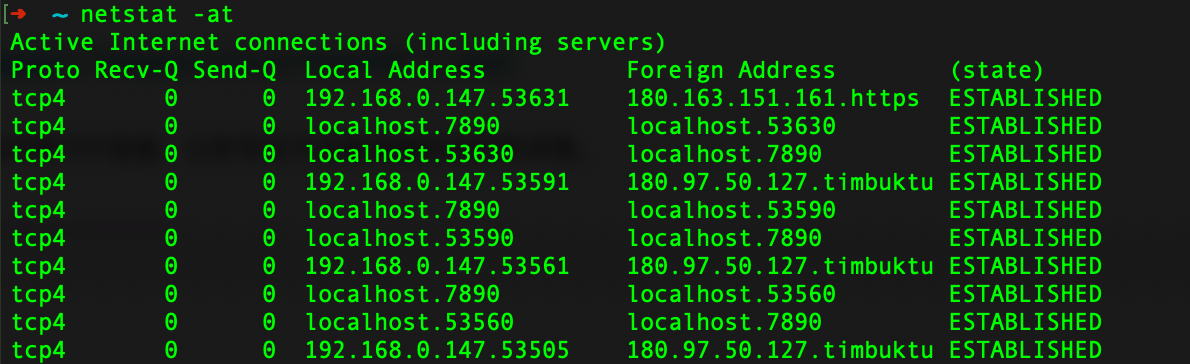Click the '(state)' column header

(997, 71)
